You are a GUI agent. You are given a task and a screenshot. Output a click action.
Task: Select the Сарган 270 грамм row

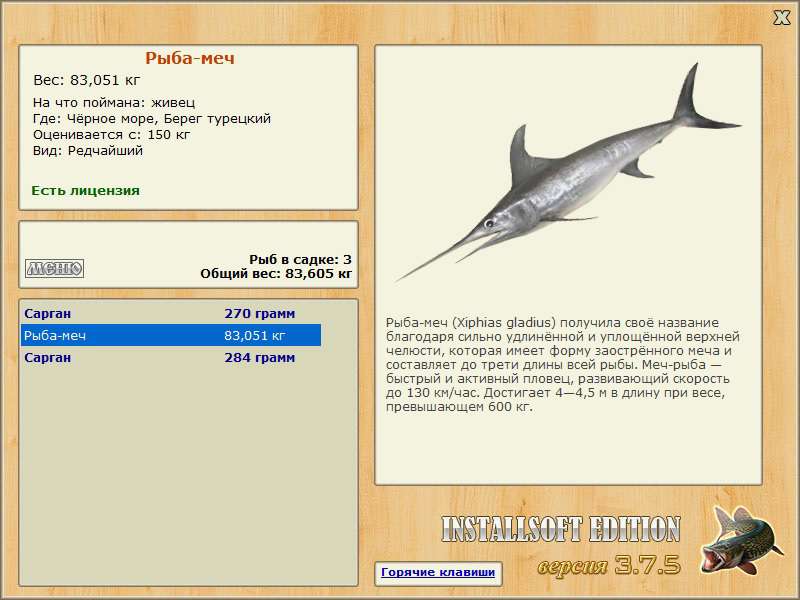point(171,313)
